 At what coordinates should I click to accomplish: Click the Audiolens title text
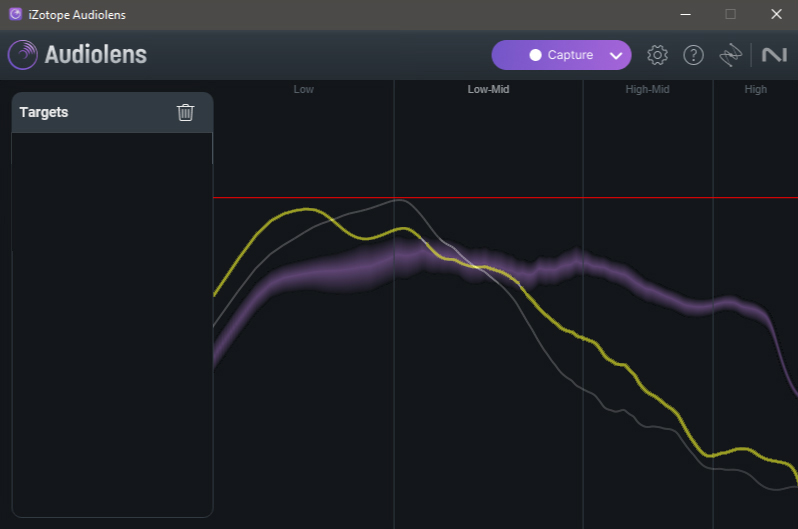click(96, 55)
